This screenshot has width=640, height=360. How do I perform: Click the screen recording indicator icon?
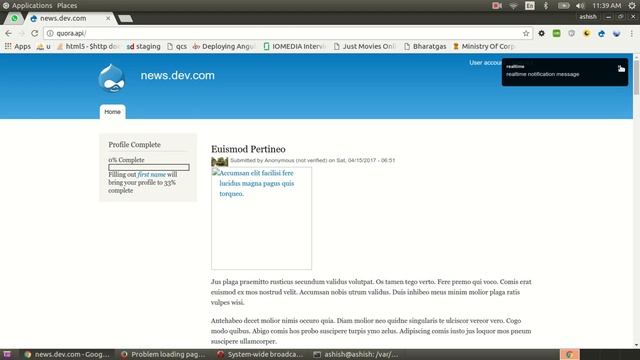(497, 6)
